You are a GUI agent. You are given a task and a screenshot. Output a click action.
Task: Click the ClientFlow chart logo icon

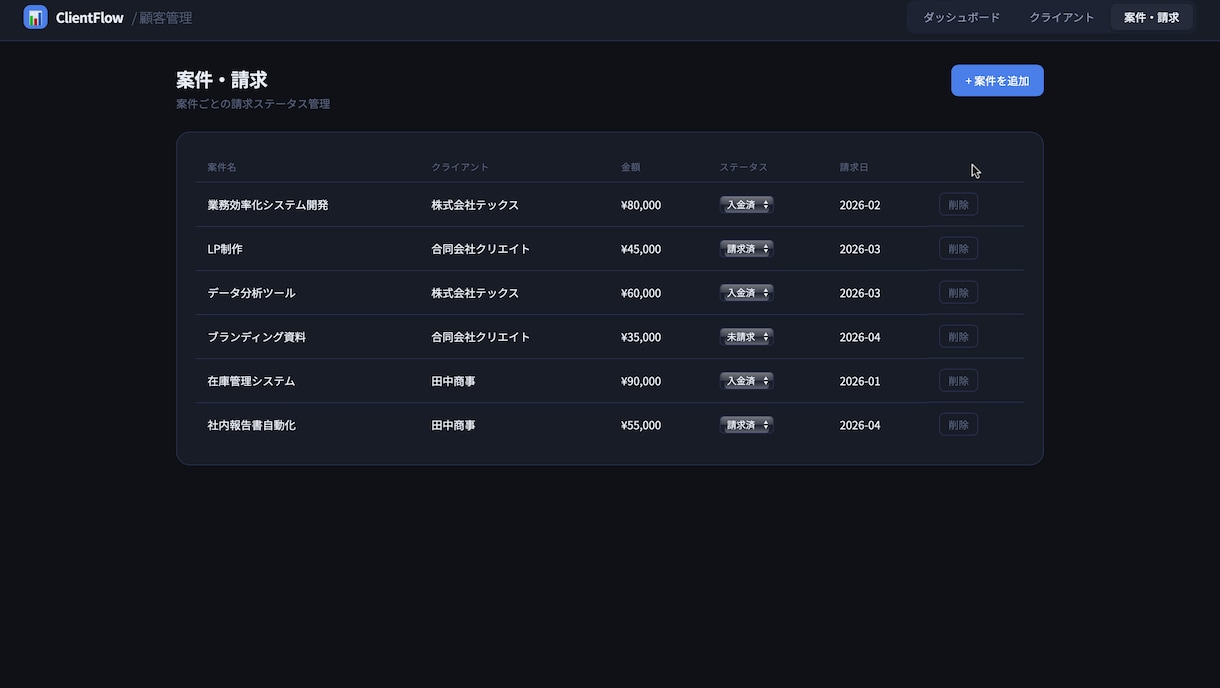pos(36,17)
